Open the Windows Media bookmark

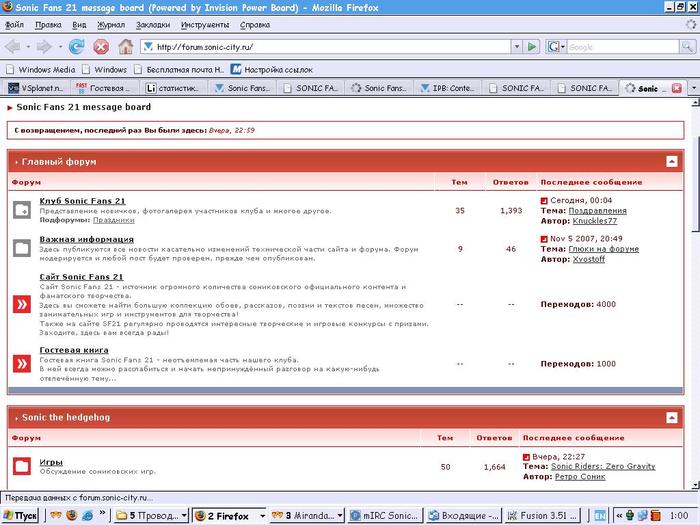(x=41, y=70)
